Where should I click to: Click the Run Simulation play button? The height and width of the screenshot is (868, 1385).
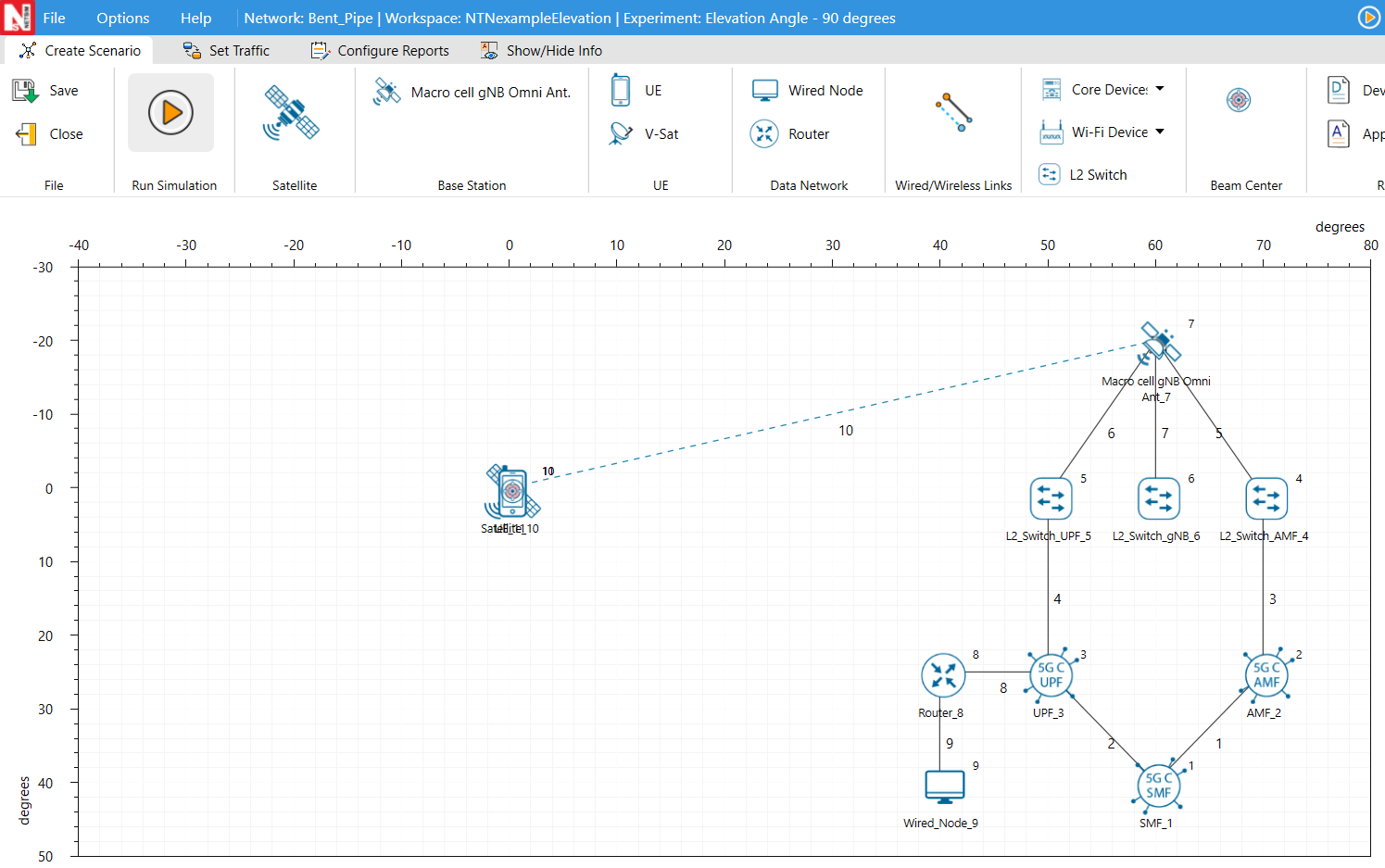pos(170,113)
